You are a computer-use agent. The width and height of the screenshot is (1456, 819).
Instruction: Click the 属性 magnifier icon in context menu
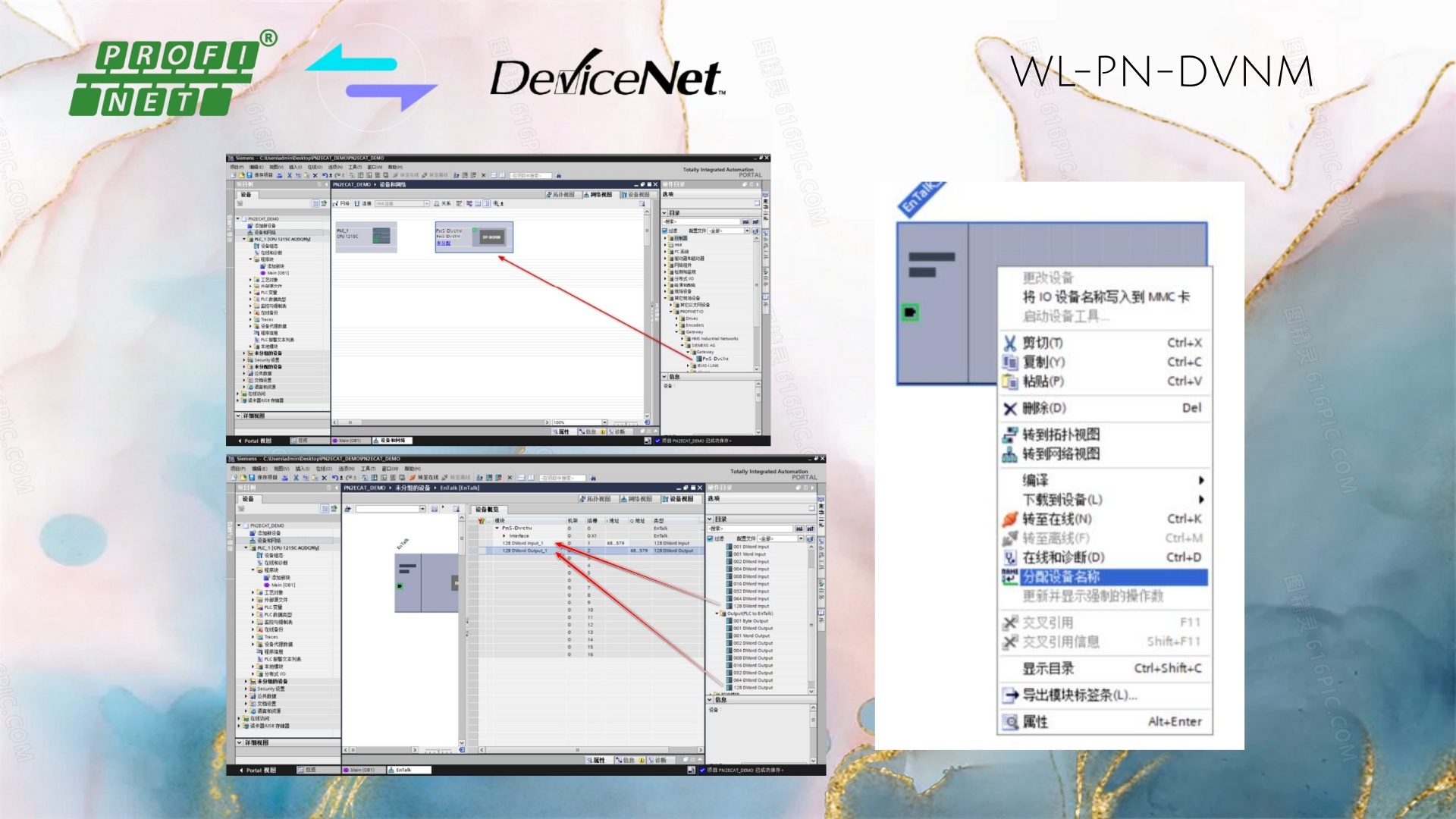coord(1010,722)
